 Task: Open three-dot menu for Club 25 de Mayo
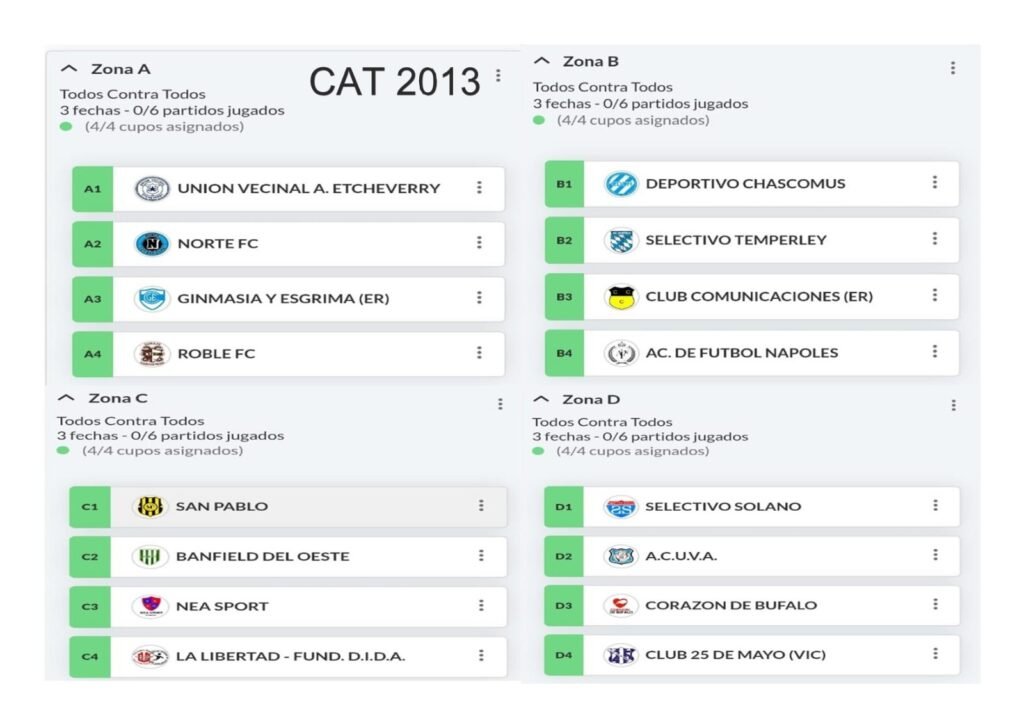pyautogui.click(x=935, y=654)
